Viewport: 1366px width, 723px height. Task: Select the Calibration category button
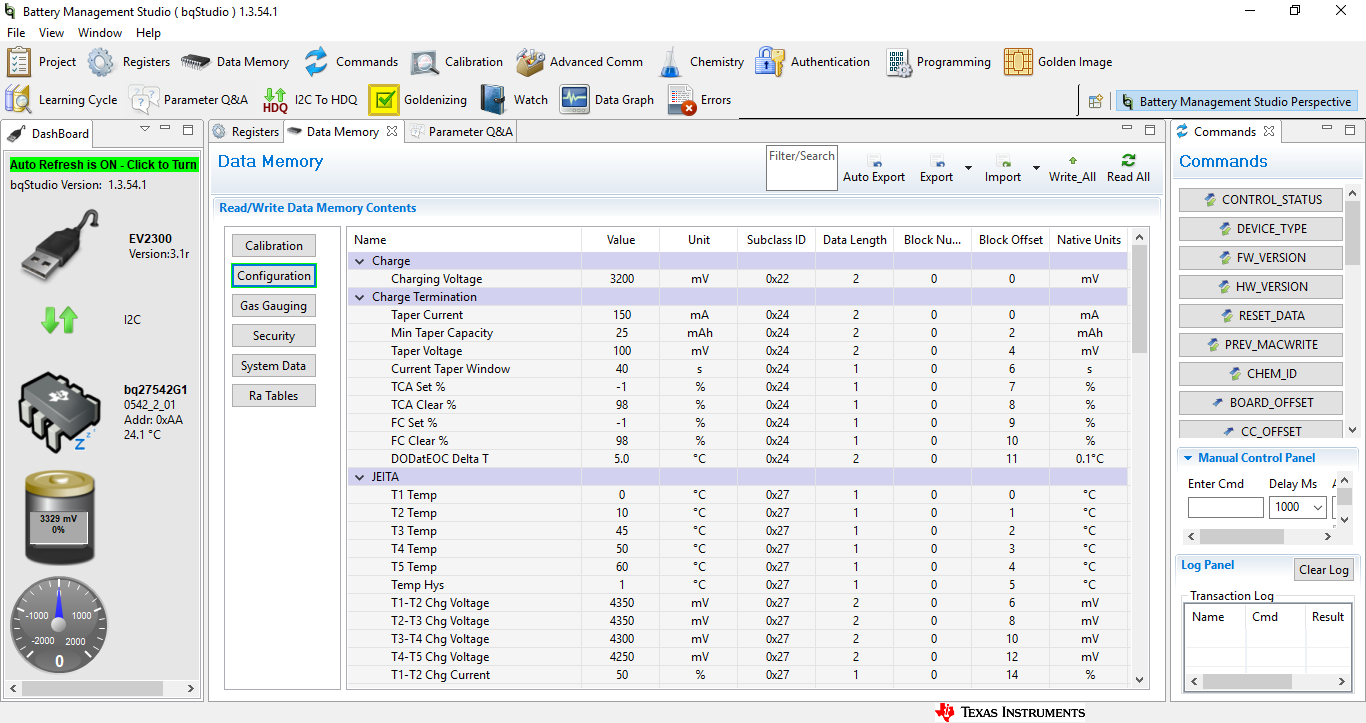(274, 246)
